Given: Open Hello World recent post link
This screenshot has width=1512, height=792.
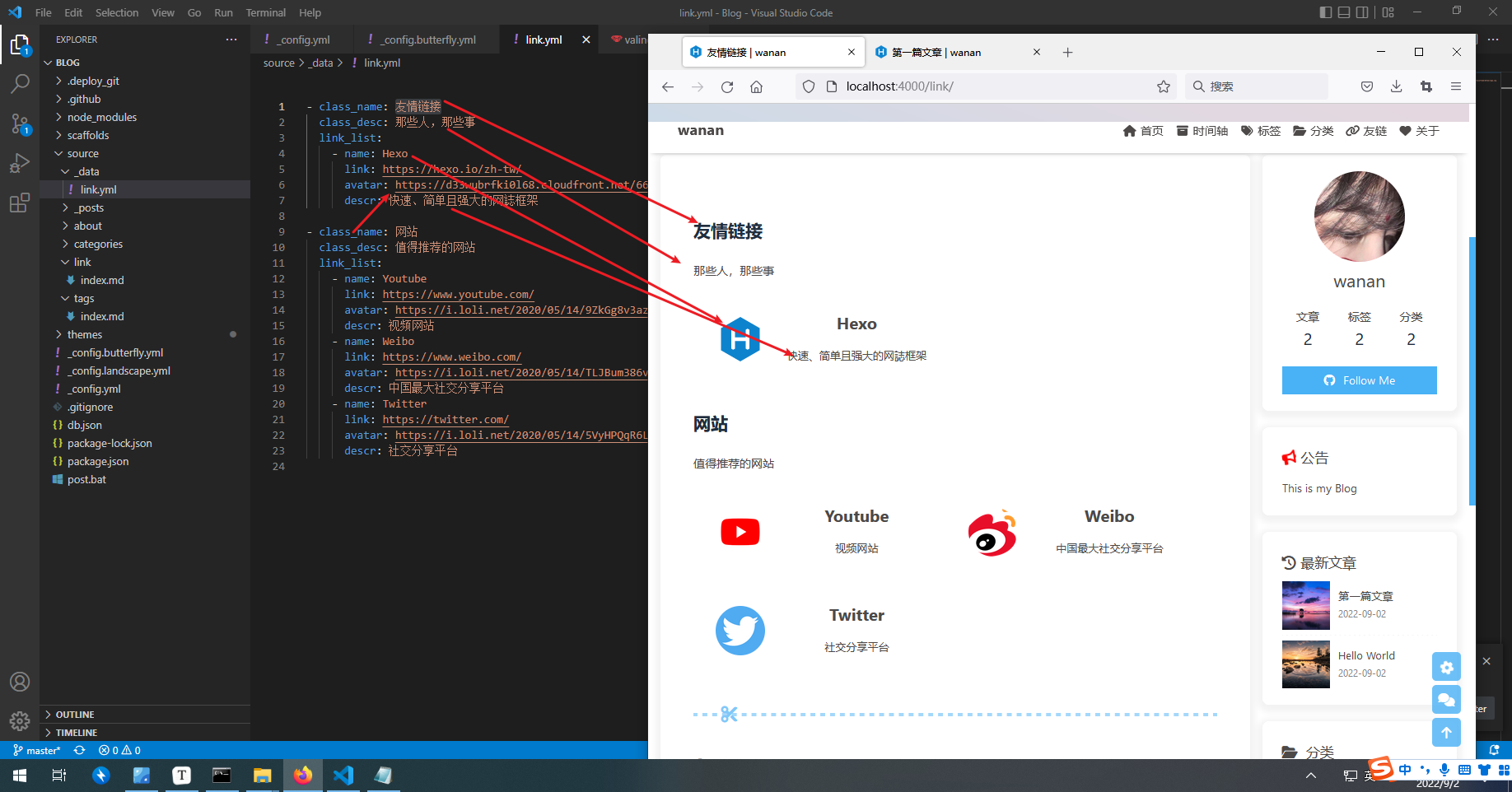Looking at the screenshot, I should (1366, 655).
